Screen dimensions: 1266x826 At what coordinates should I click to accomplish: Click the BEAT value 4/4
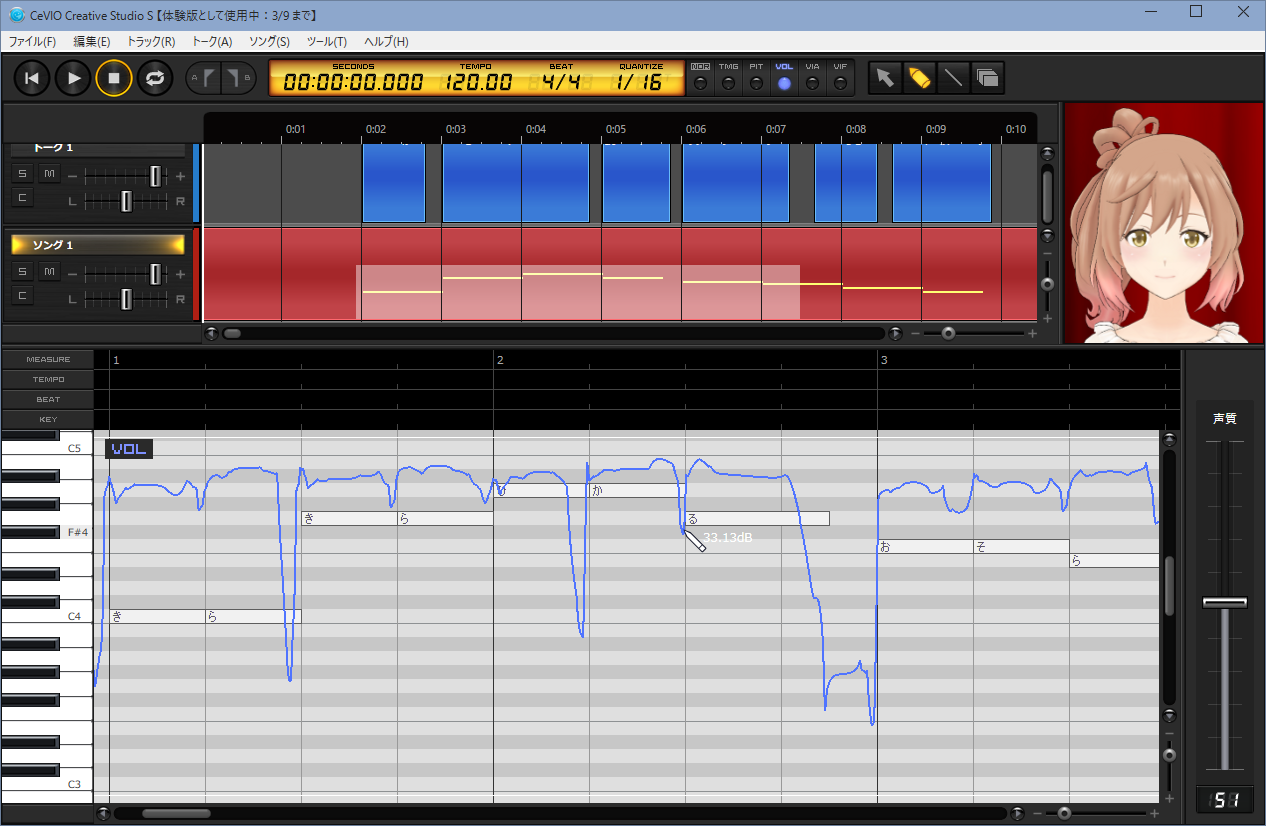(x=561, y=82)
